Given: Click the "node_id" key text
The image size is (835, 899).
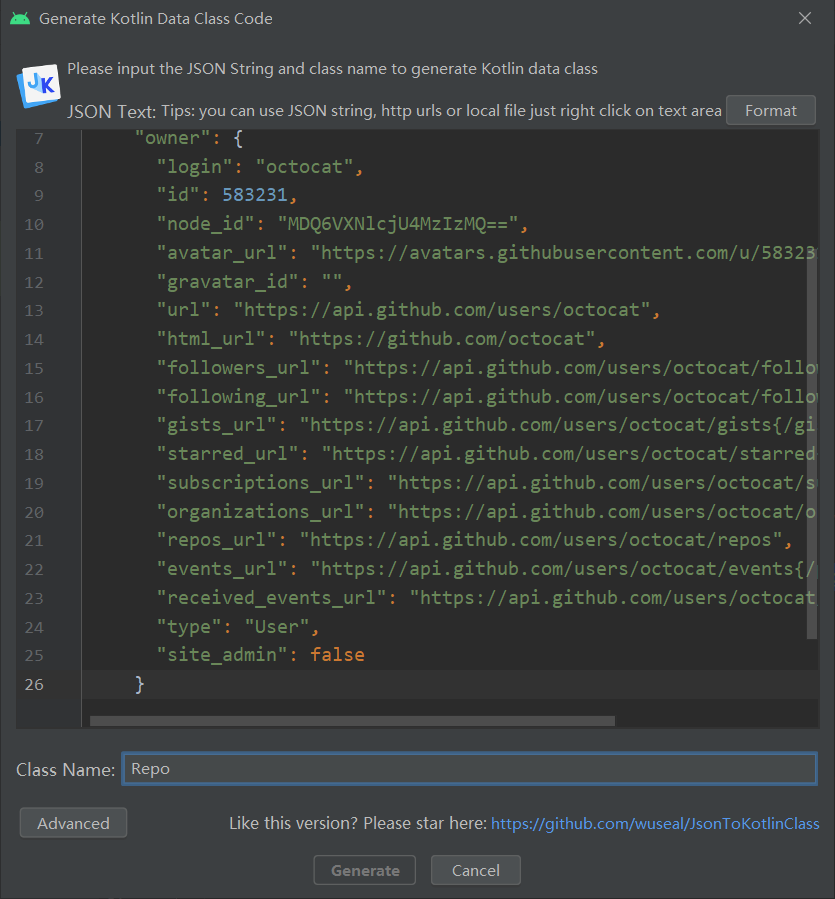Looking at the screenshot, I should coord(205,224).
